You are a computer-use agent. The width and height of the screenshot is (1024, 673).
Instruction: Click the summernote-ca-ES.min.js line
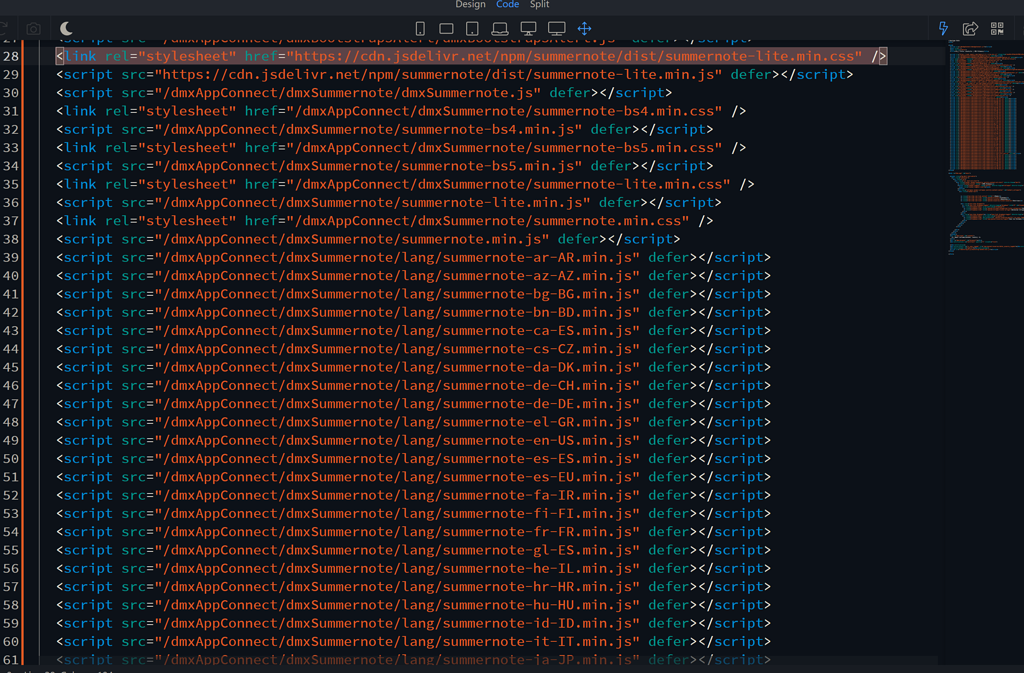[x=413, y=330]
